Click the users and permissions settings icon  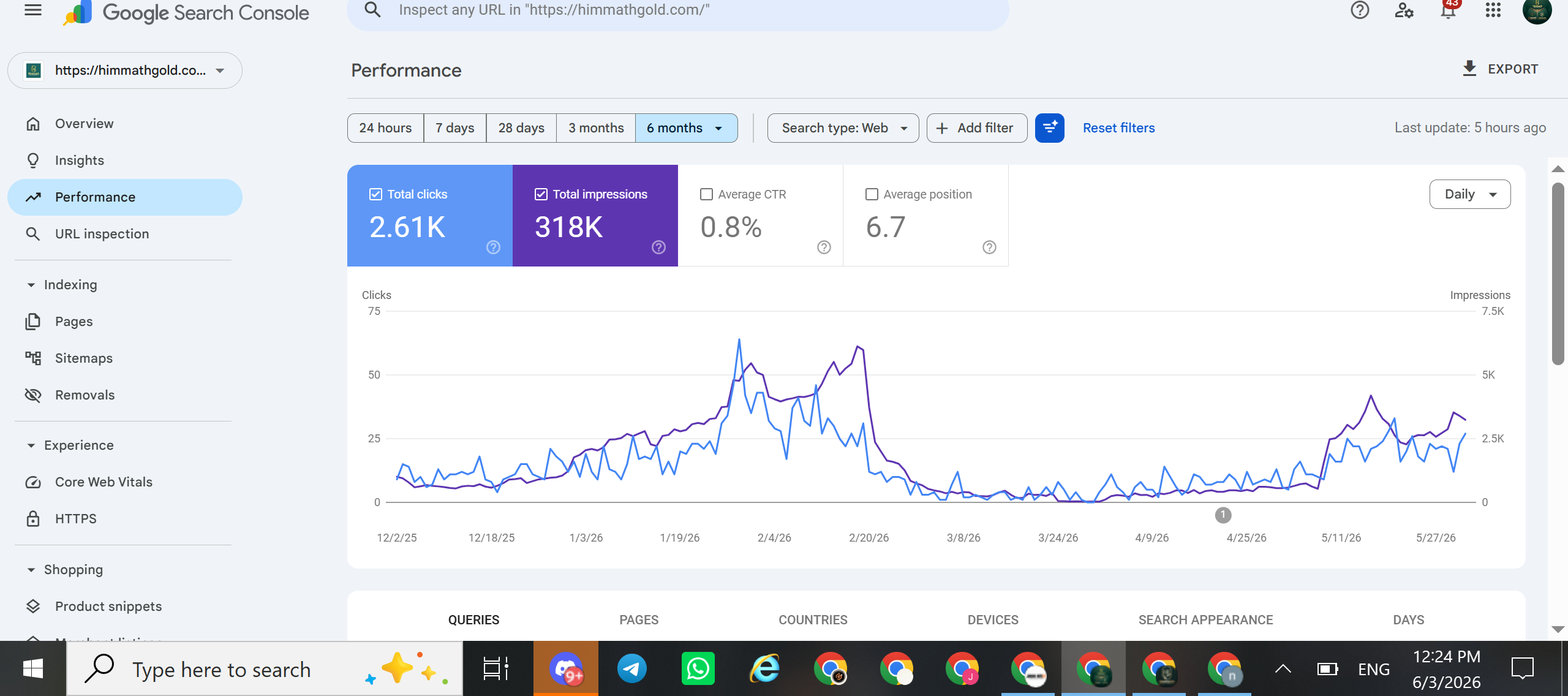(1404, 10)
